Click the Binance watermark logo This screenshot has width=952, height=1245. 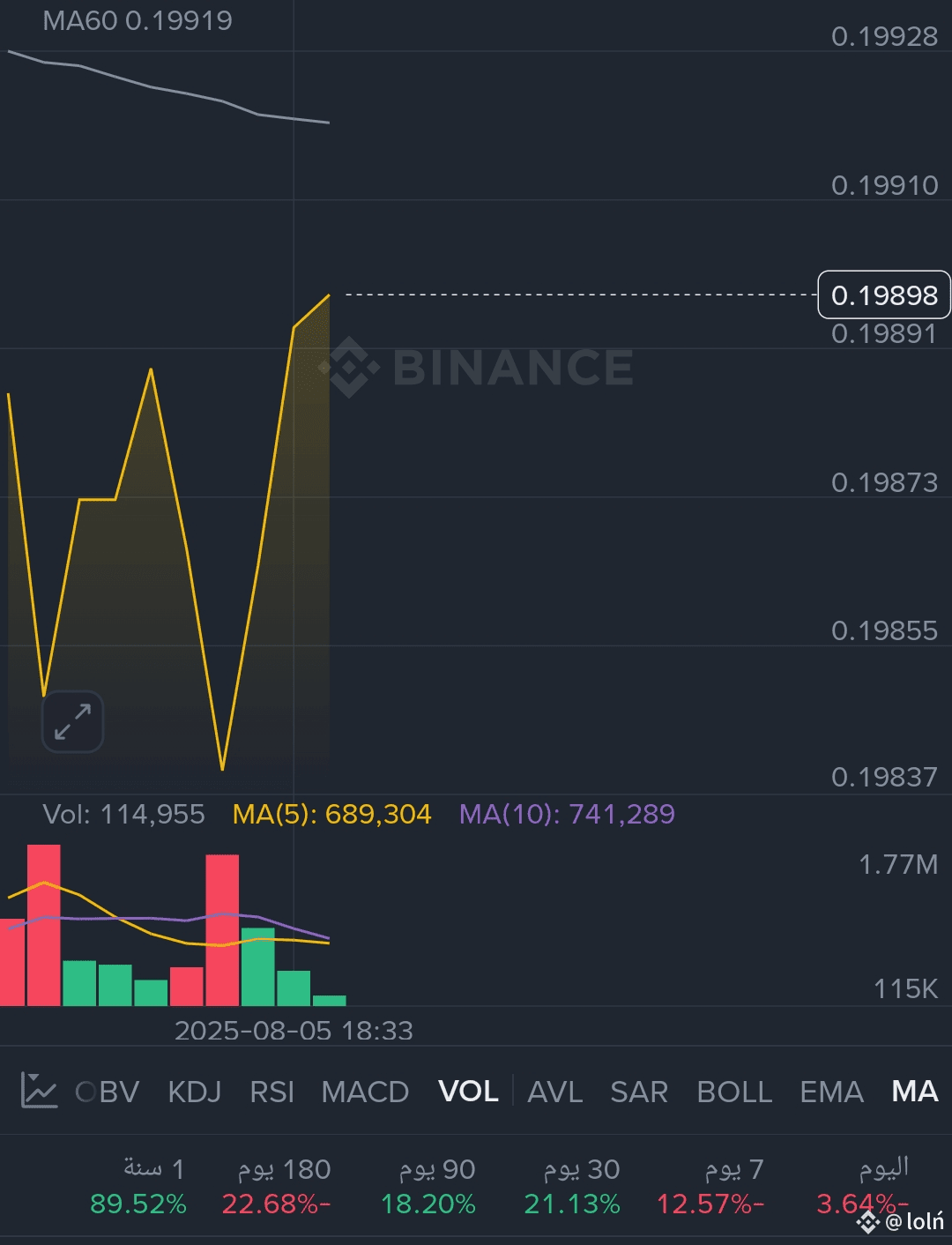[x=476, y=367]
